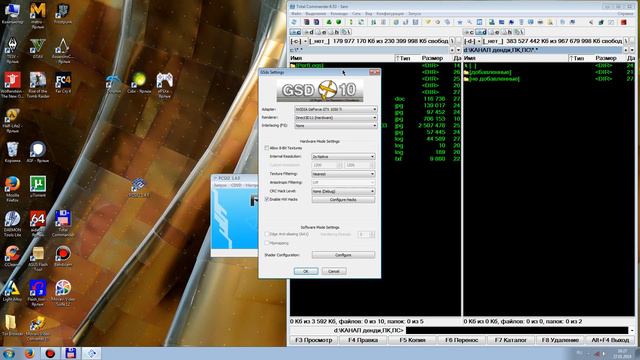Open the Команды menu in Total Commander
Image resolution: width=640 pixels, height=360 pixels.
coord(339,13)
